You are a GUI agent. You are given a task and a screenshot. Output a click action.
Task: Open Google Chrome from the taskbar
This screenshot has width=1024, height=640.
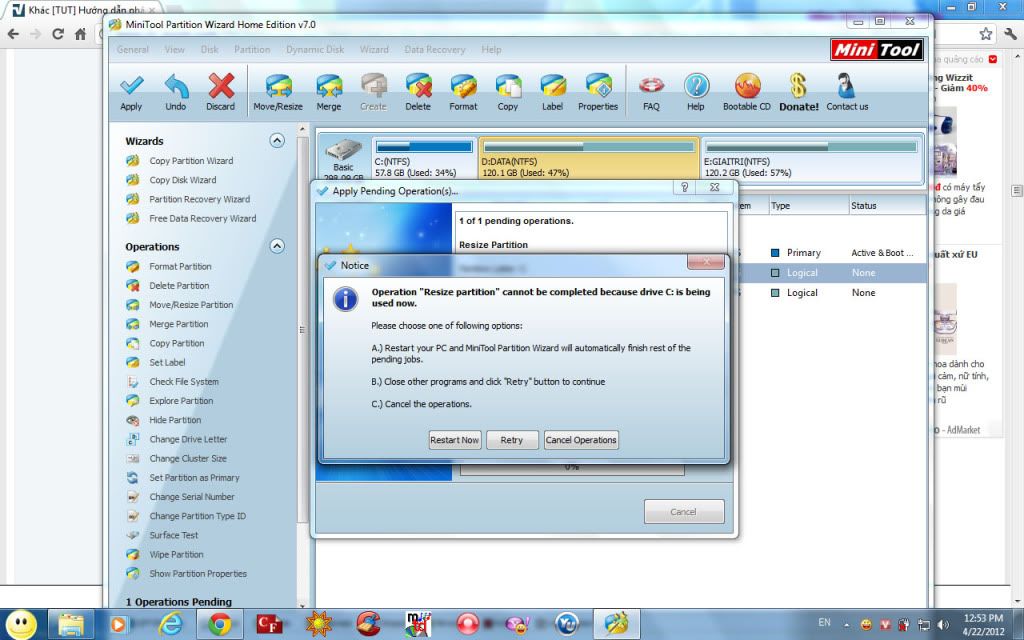219,624
